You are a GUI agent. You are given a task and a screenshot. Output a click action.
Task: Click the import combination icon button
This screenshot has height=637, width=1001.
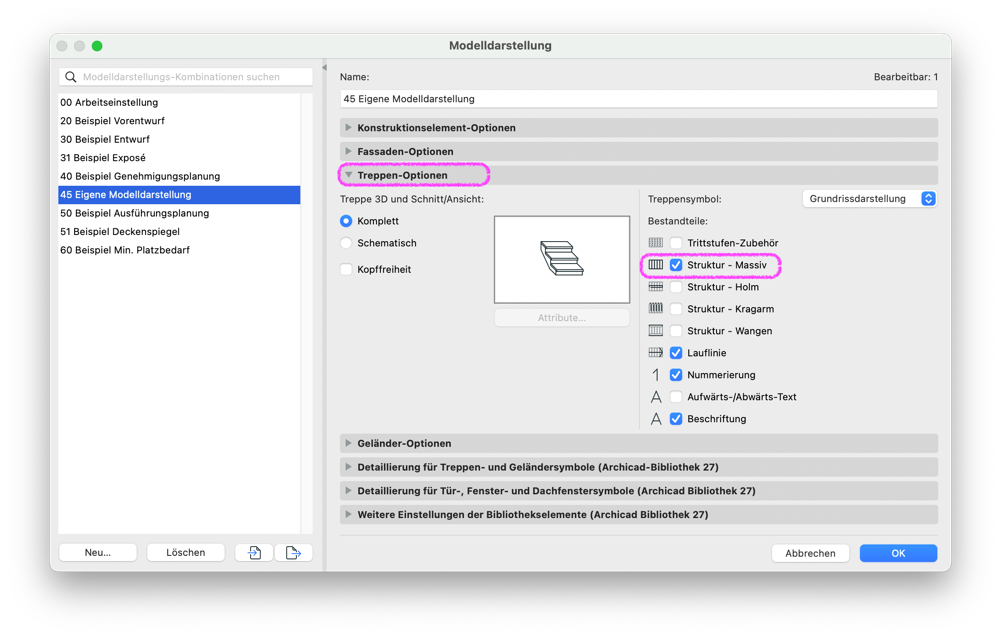coord(254,553)
